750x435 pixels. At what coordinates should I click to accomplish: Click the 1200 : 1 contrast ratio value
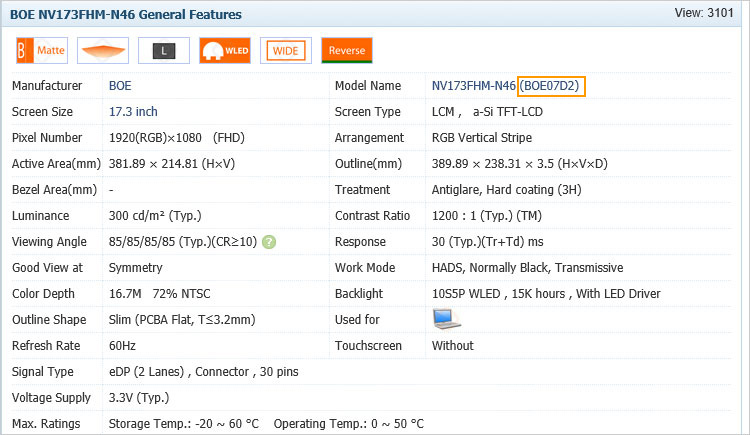click(x=467, y=216)
